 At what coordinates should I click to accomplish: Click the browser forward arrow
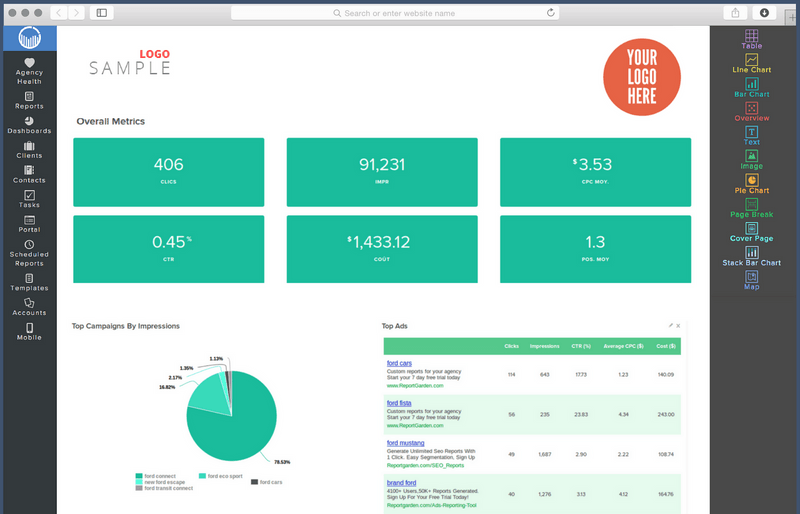click(x=76, y=13)
